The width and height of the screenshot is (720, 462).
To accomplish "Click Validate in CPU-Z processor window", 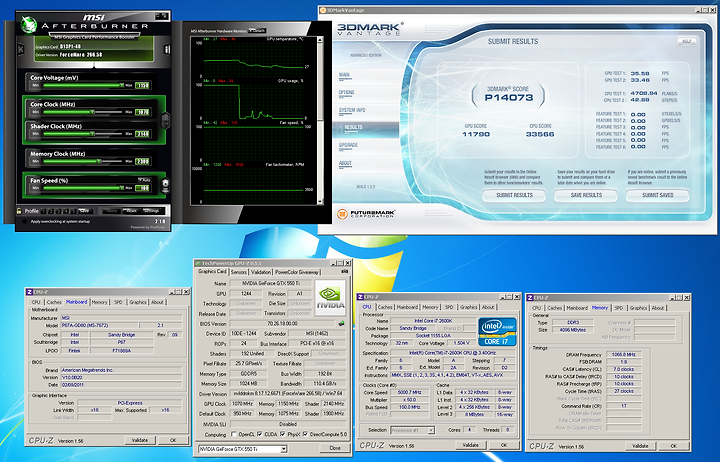I will pos(470,445).
